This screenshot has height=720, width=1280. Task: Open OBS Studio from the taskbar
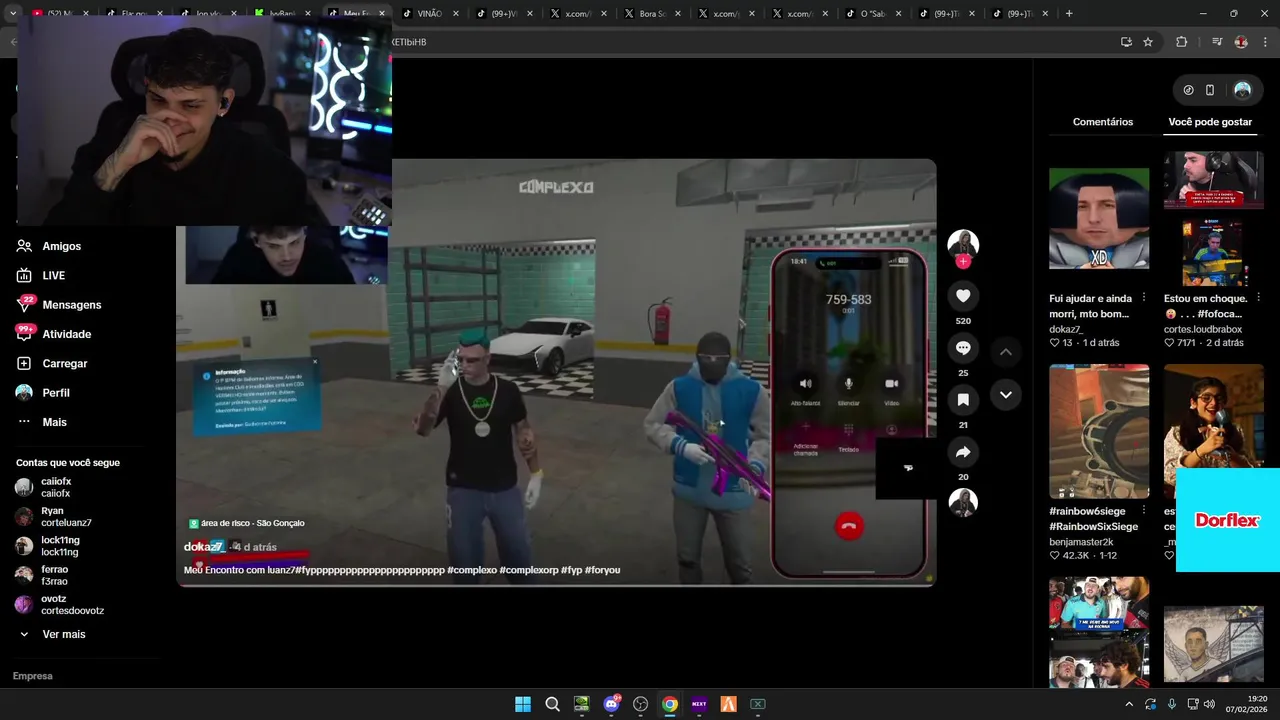(641, 704)
